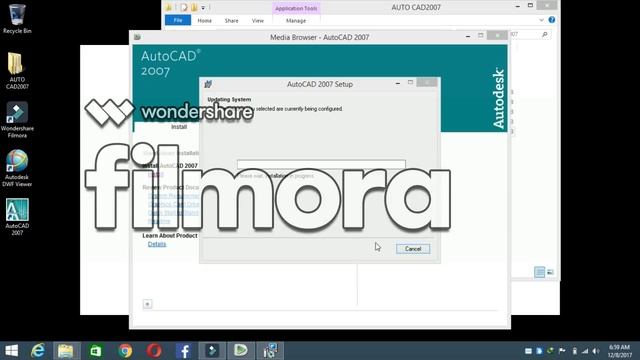Open the File menu in Explorer

(178, 20)
